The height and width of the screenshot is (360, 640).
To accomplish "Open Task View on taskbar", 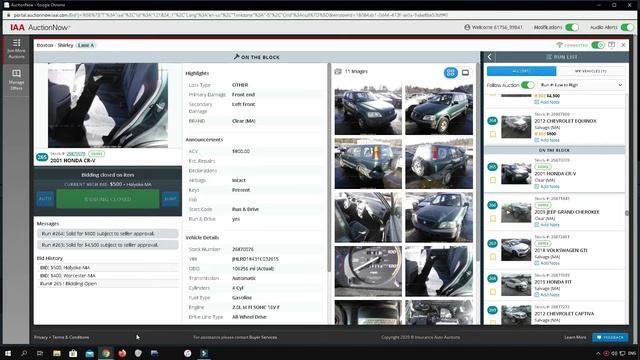I will [x=40, y=353].
